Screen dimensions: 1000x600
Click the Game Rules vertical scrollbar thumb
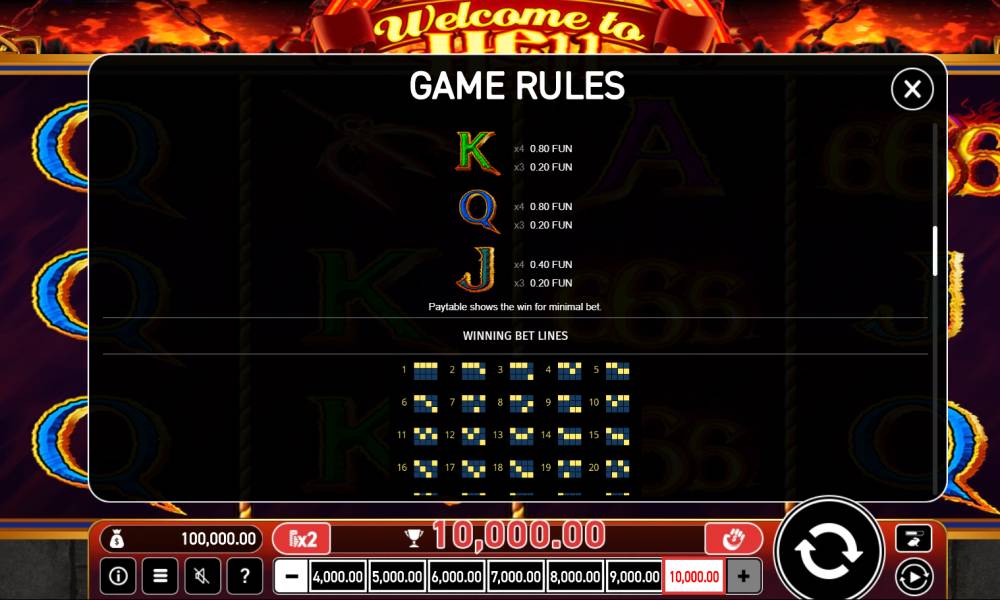(935, 251)
